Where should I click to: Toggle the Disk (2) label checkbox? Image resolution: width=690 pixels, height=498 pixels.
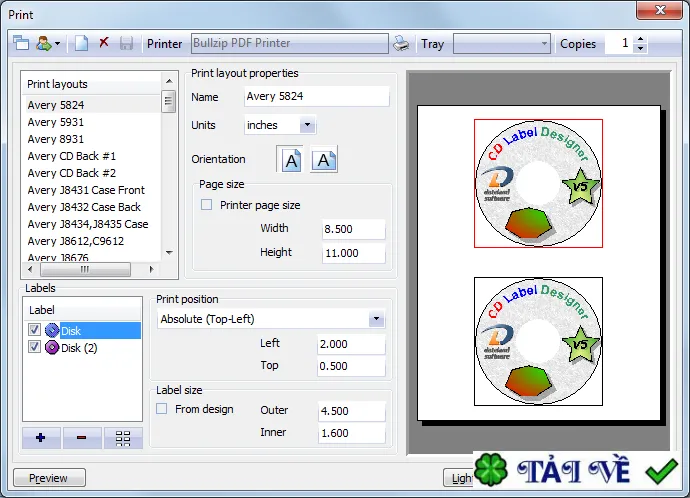34,347
